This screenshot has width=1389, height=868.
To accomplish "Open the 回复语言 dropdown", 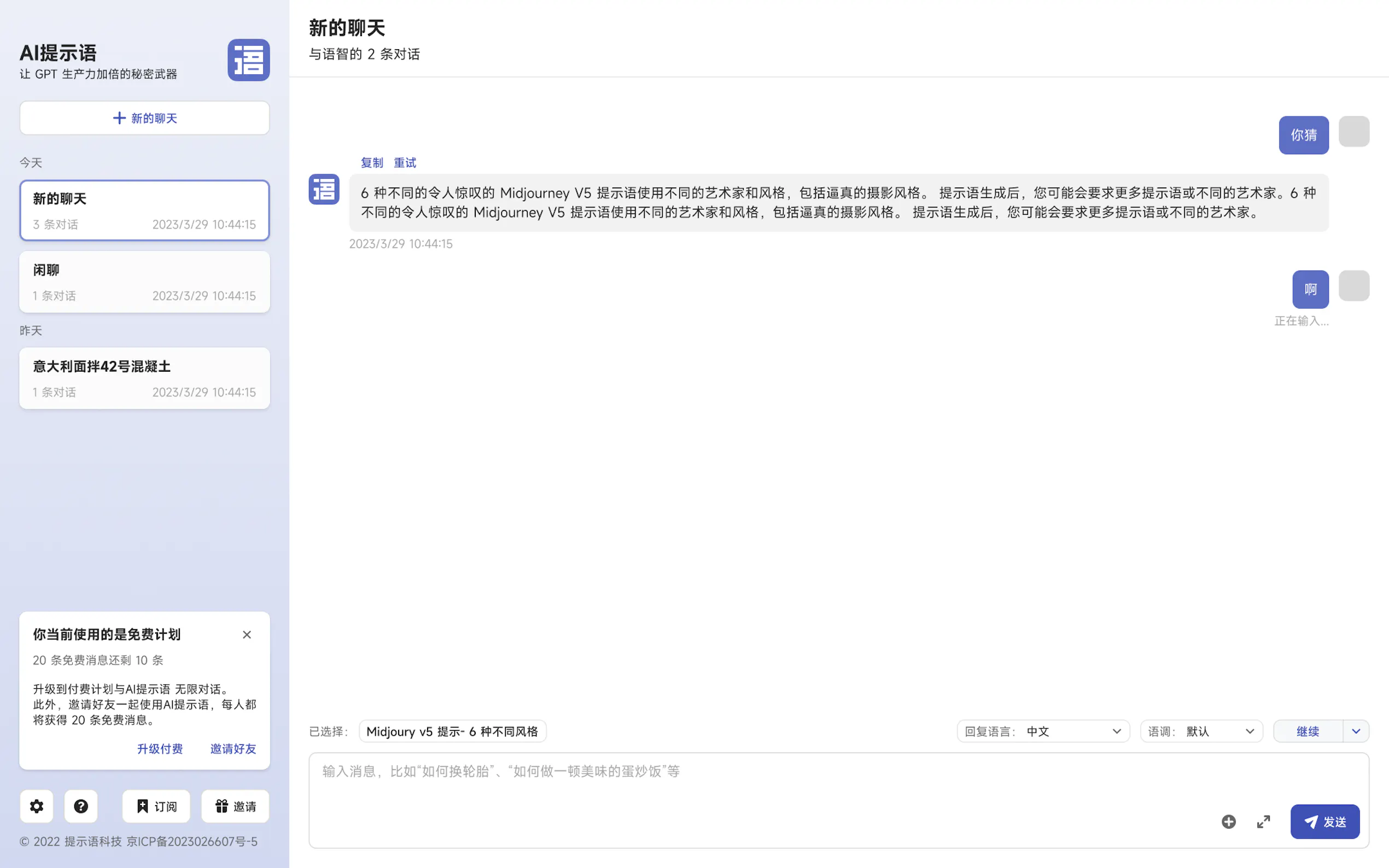I will tap(1043, 731).
